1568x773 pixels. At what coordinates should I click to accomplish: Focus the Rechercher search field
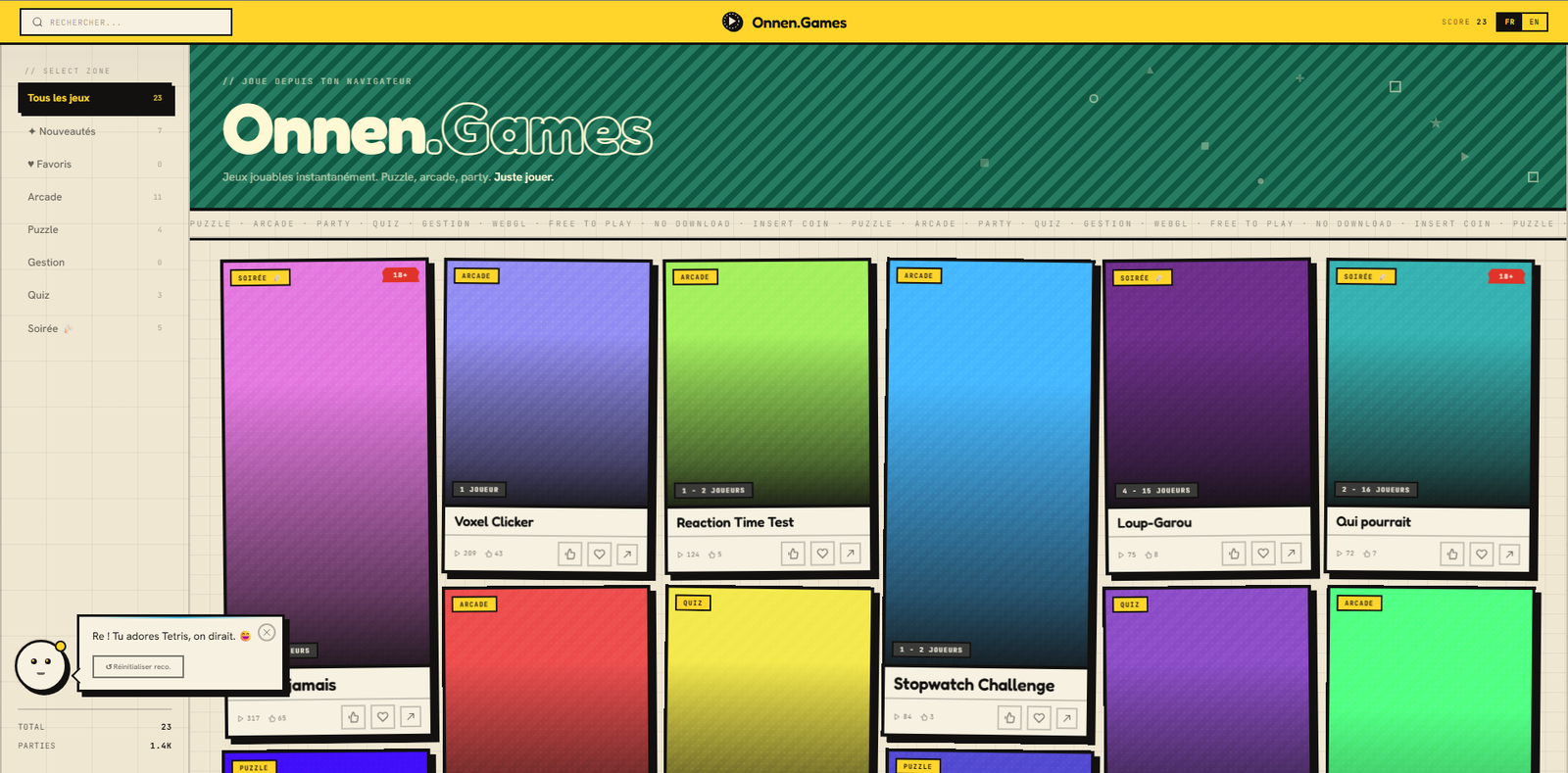pyautogui.click(x=126, y=22)
